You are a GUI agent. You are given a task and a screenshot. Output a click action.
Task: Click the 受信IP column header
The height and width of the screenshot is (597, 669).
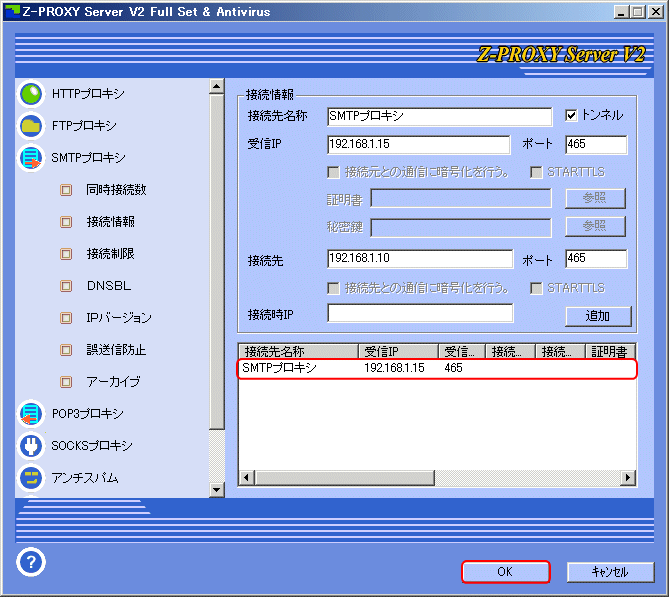point(398,351)
